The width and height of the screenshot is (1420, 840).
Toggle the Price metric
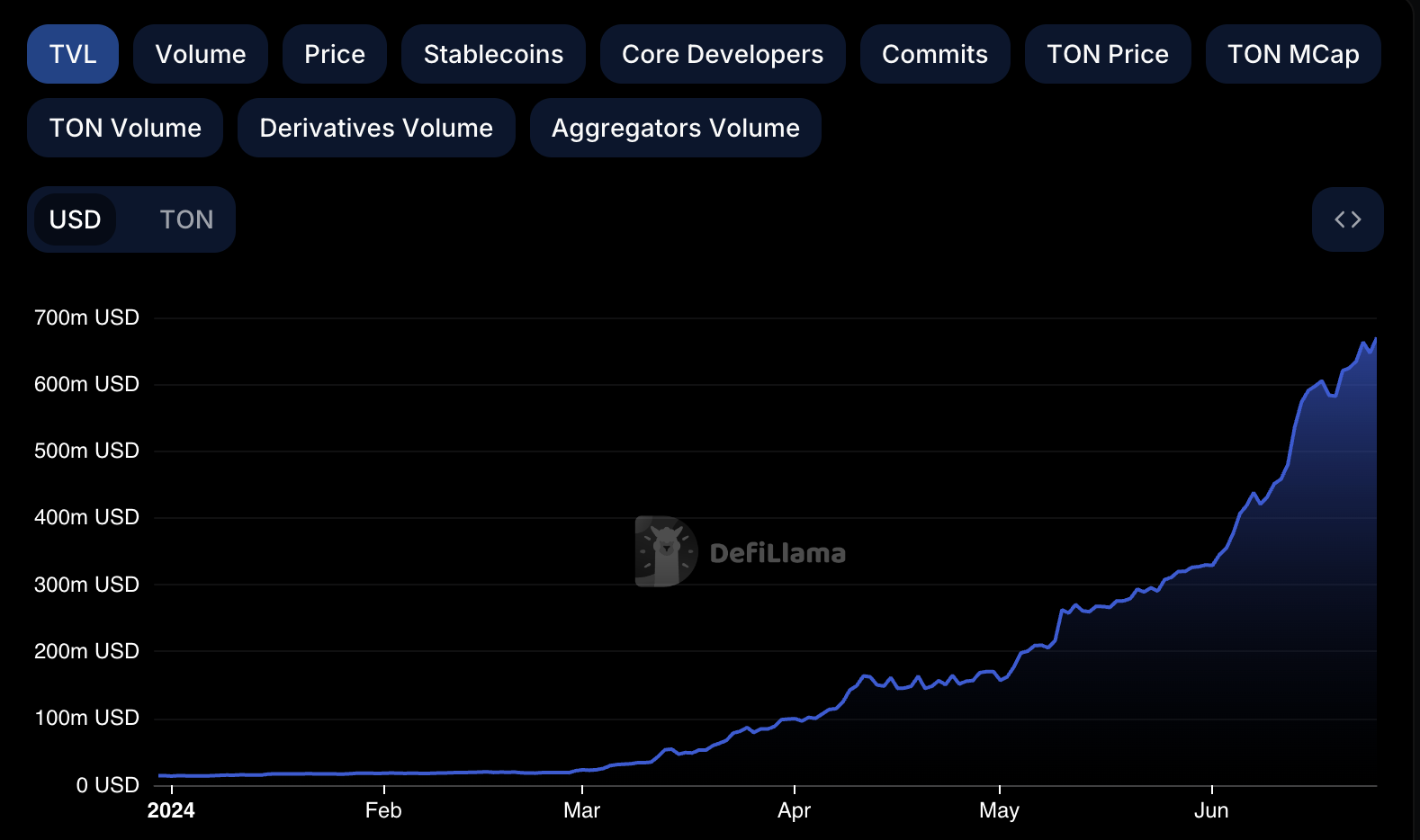334,54
